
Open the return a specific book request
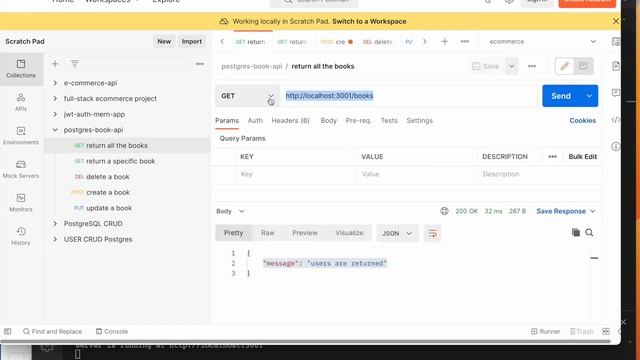click(120, 161)
